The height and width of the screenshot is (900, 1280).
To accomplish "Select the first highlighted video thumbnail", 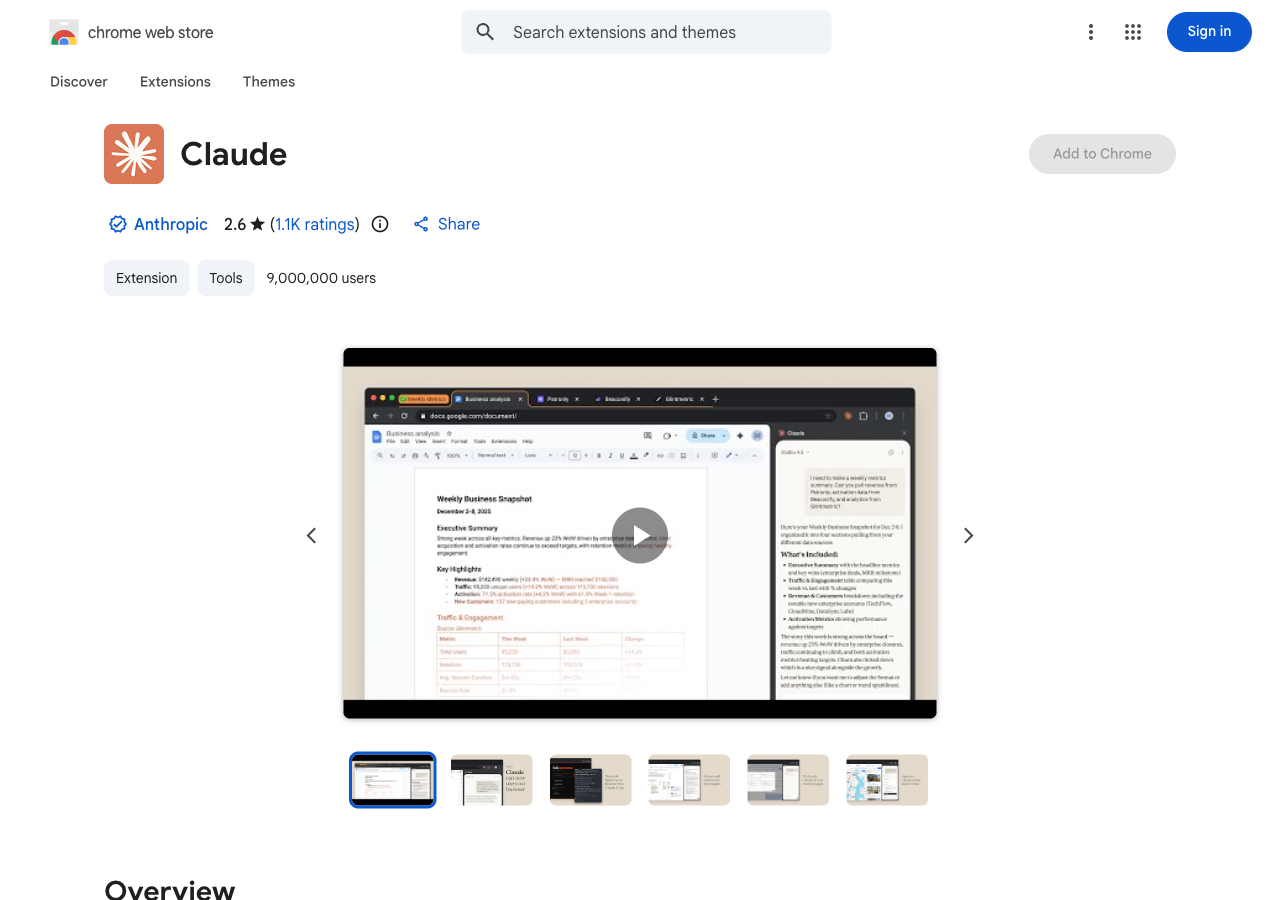I will pos(393,780).
